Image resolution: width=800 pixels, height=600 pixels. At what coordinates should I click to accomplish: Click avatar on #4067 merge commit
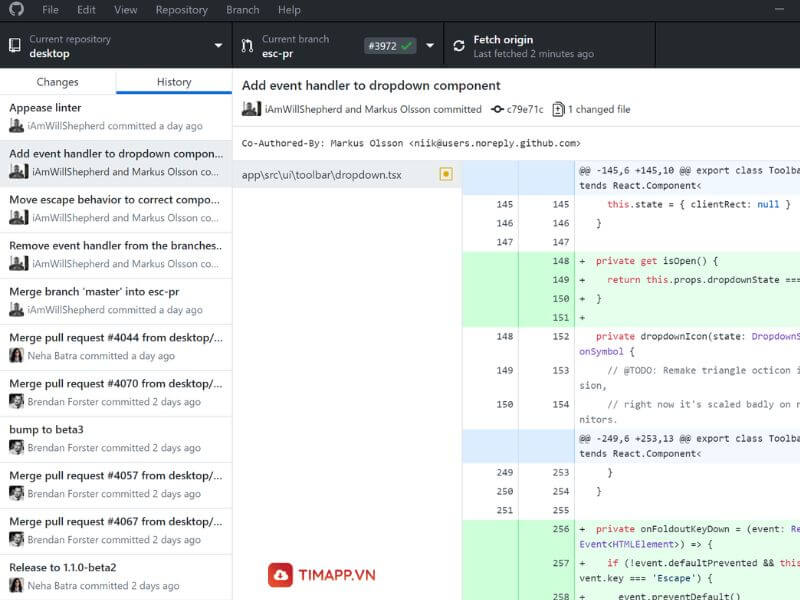click(x=16, y=539)
